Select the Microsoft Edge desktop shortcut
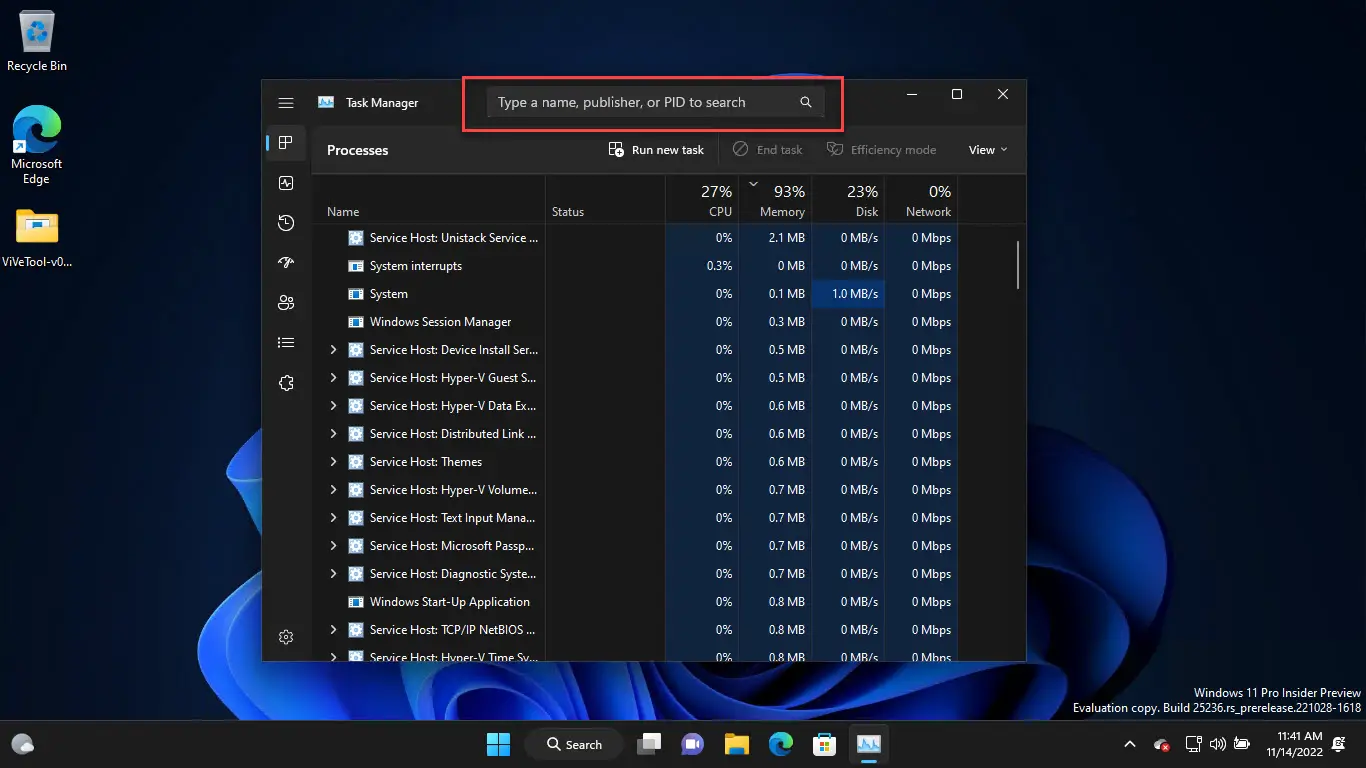 coord(37,146)
